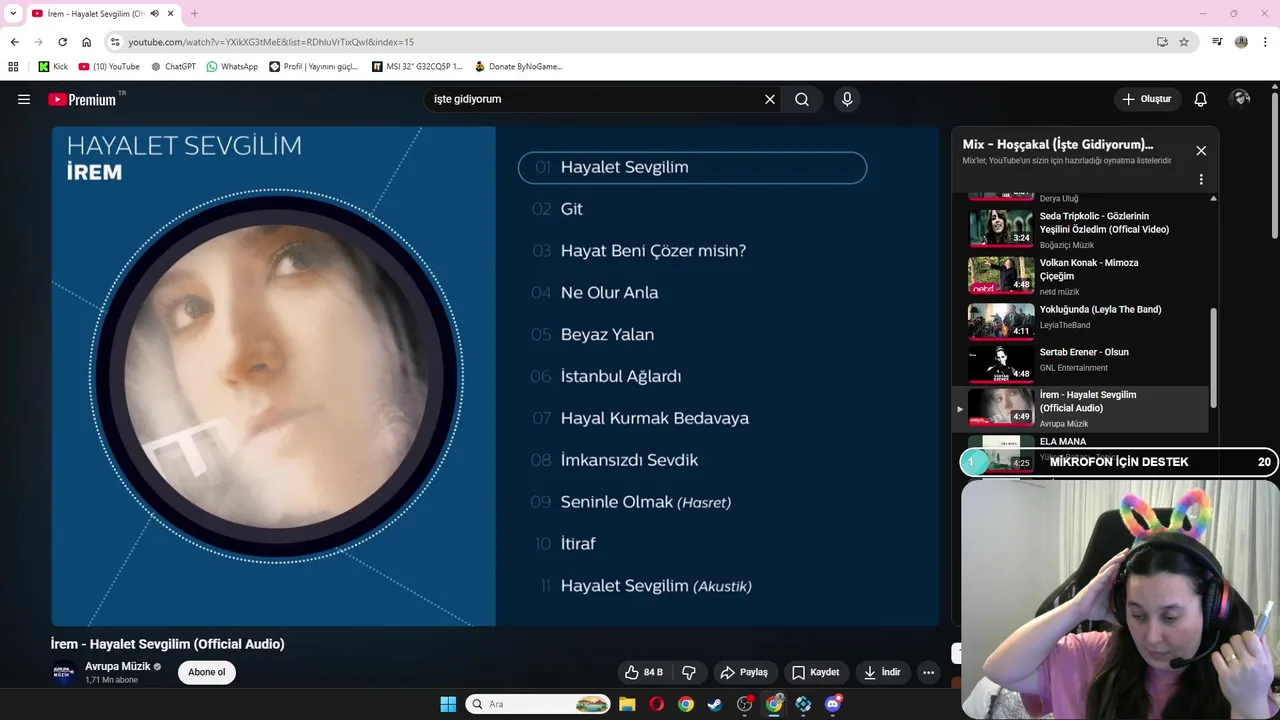Reload the page in Chrome

pyautogui.click(x=62, y=42)
